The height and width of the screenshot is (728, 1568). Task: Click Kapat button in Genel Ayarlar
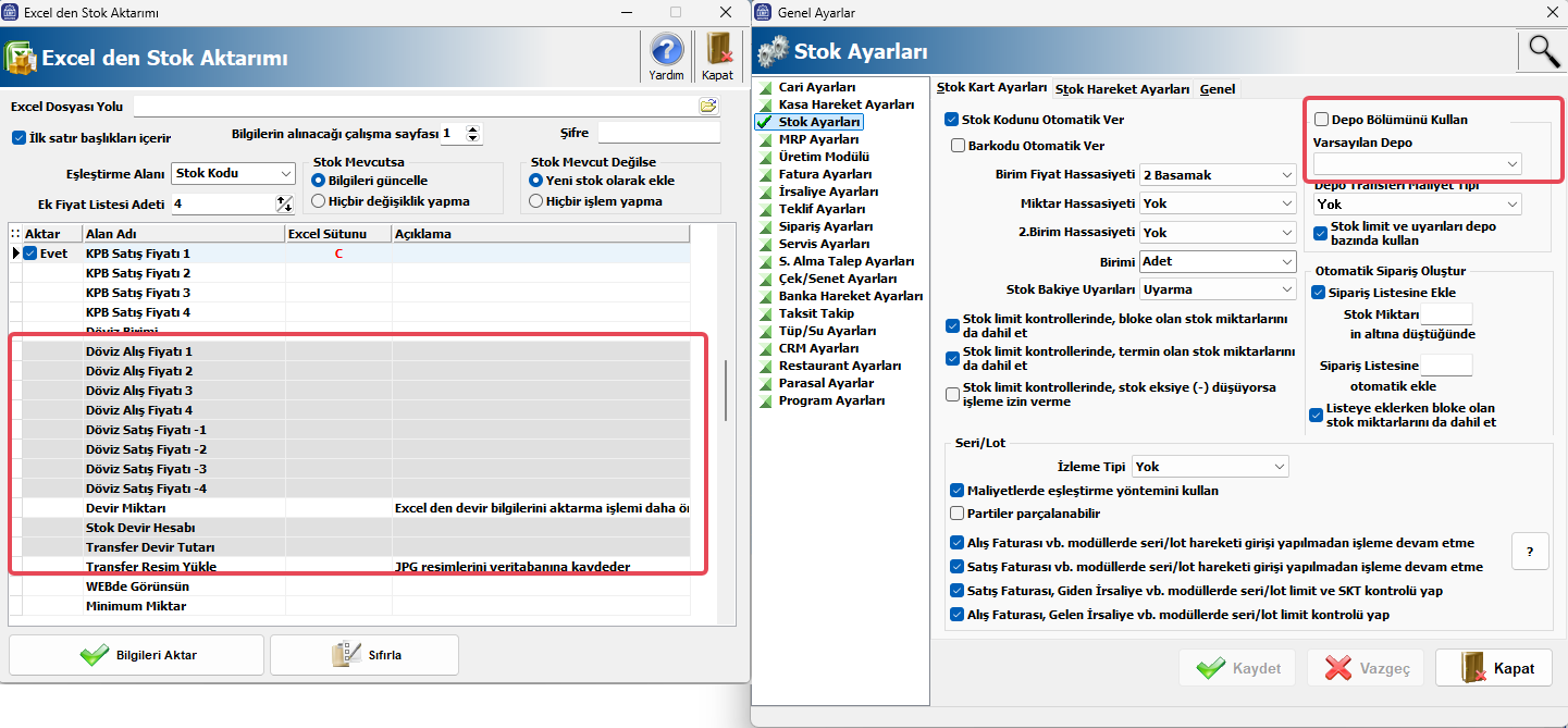[x=1494, y=668]
